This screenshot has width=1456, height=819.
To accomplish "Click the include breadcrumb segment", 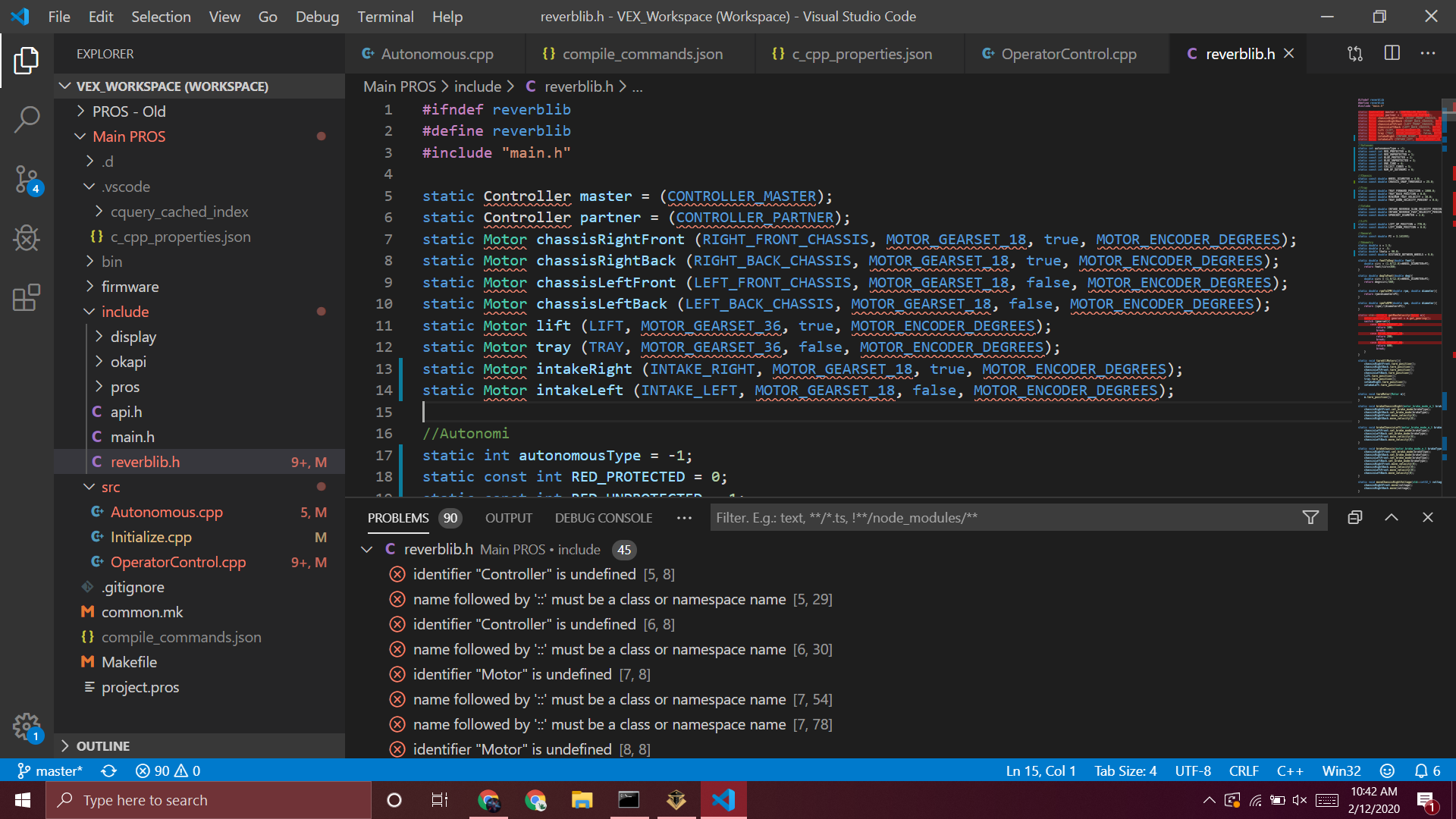I will coord(477,86).
